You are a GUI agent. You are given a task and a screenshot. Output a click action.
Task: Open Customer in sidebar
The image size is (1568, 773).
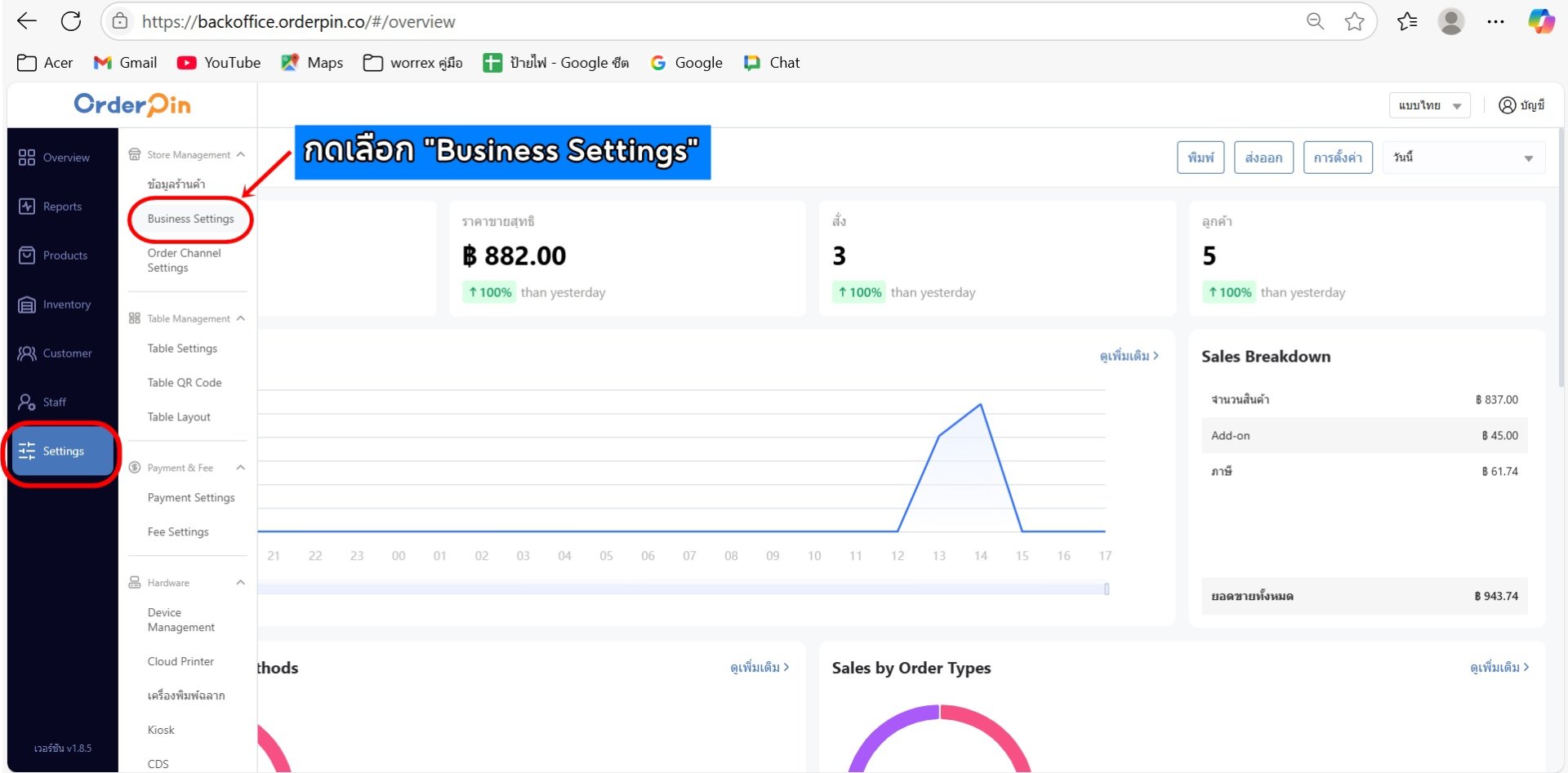[63, 353]
